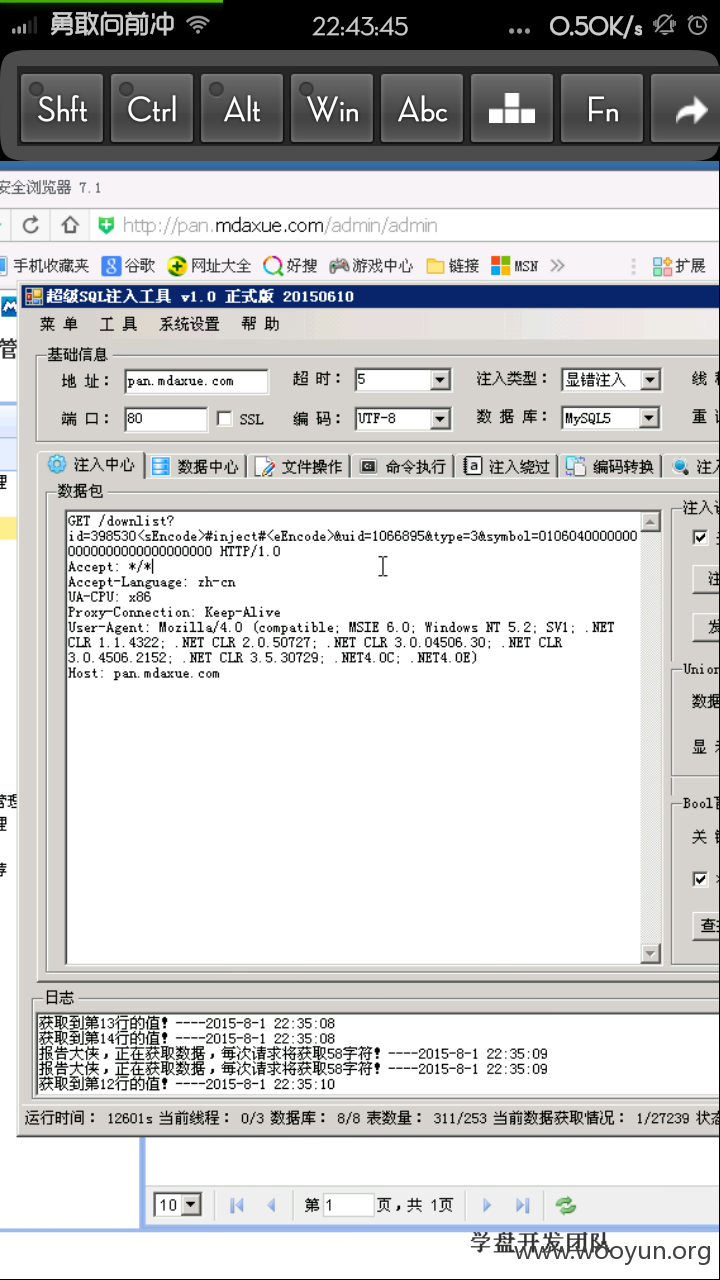Open the 帮助 menu

tap(260, 324)
